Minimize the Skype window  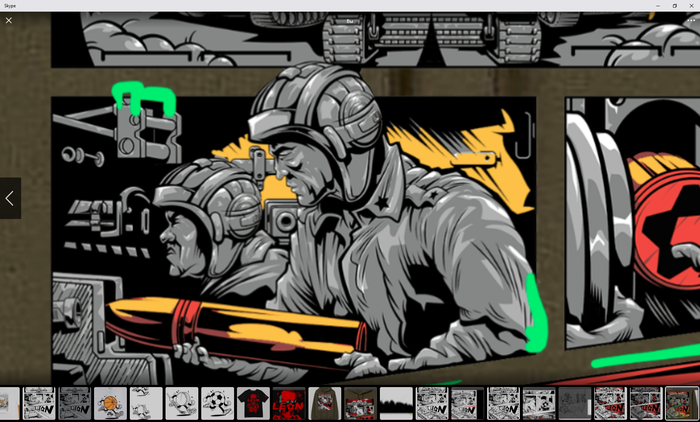[657, 5]
